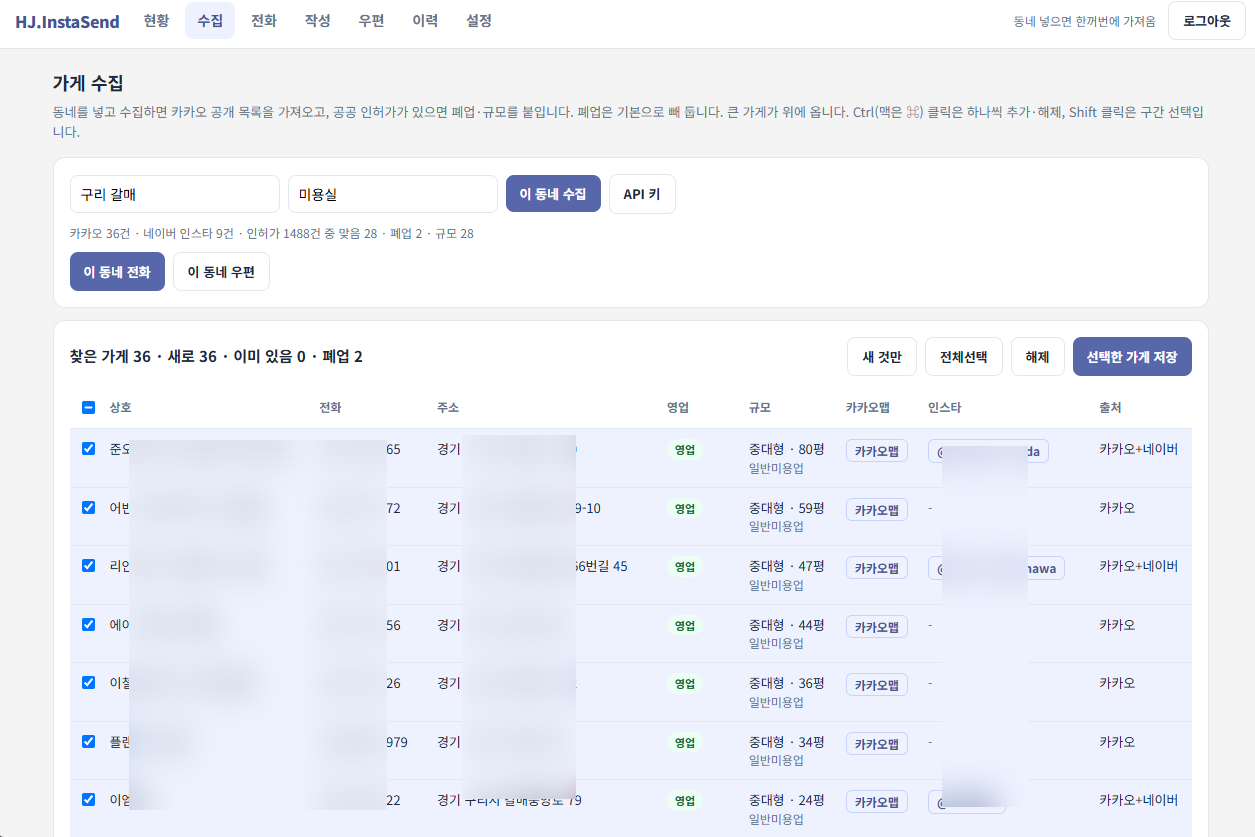Click the 영업 column header
1255x837 pixels.
pyautogui.click(x=678, y=408)
